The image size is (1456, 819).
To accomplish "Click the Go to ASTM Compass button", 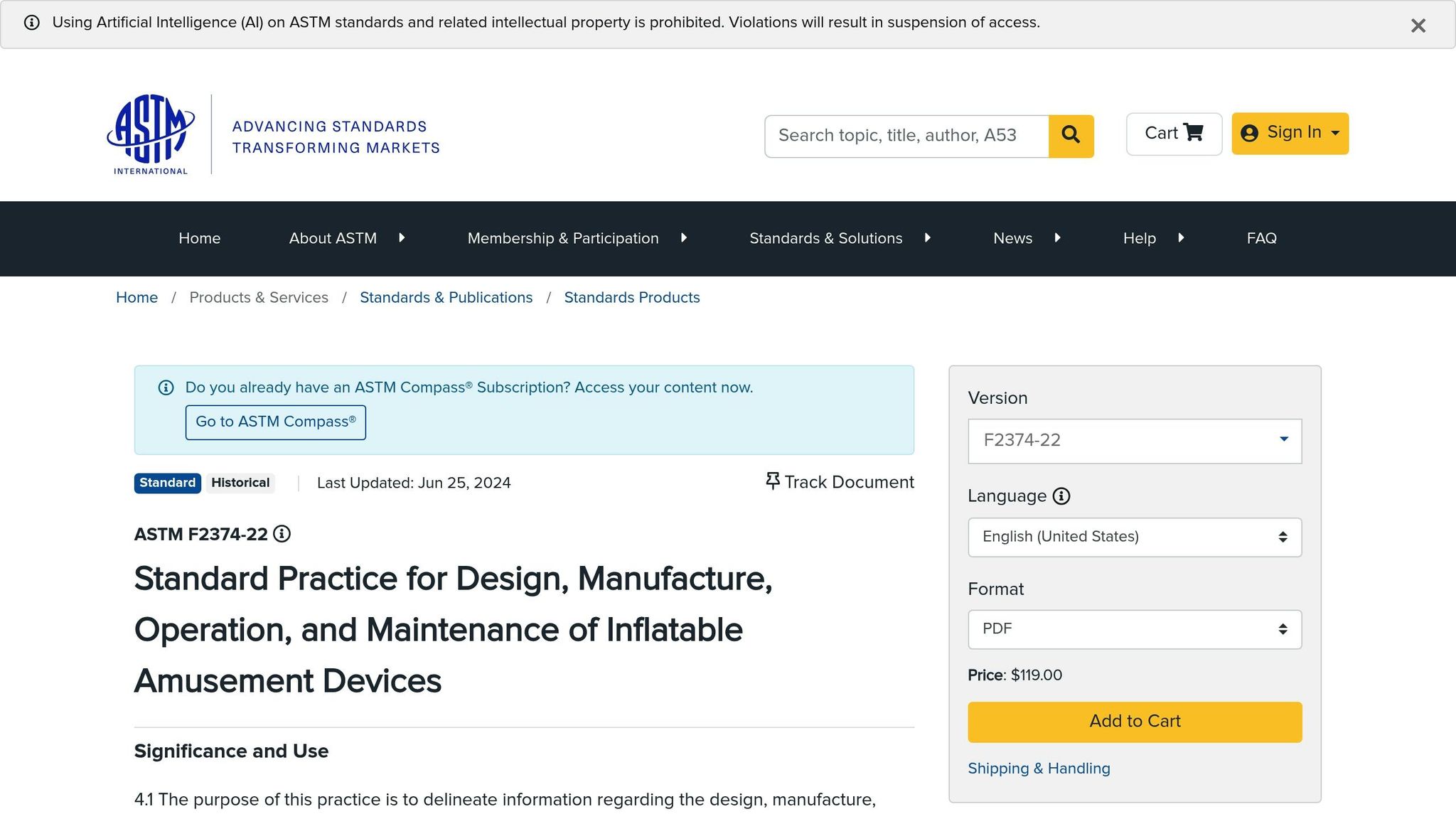I will (x=275, y=422).
